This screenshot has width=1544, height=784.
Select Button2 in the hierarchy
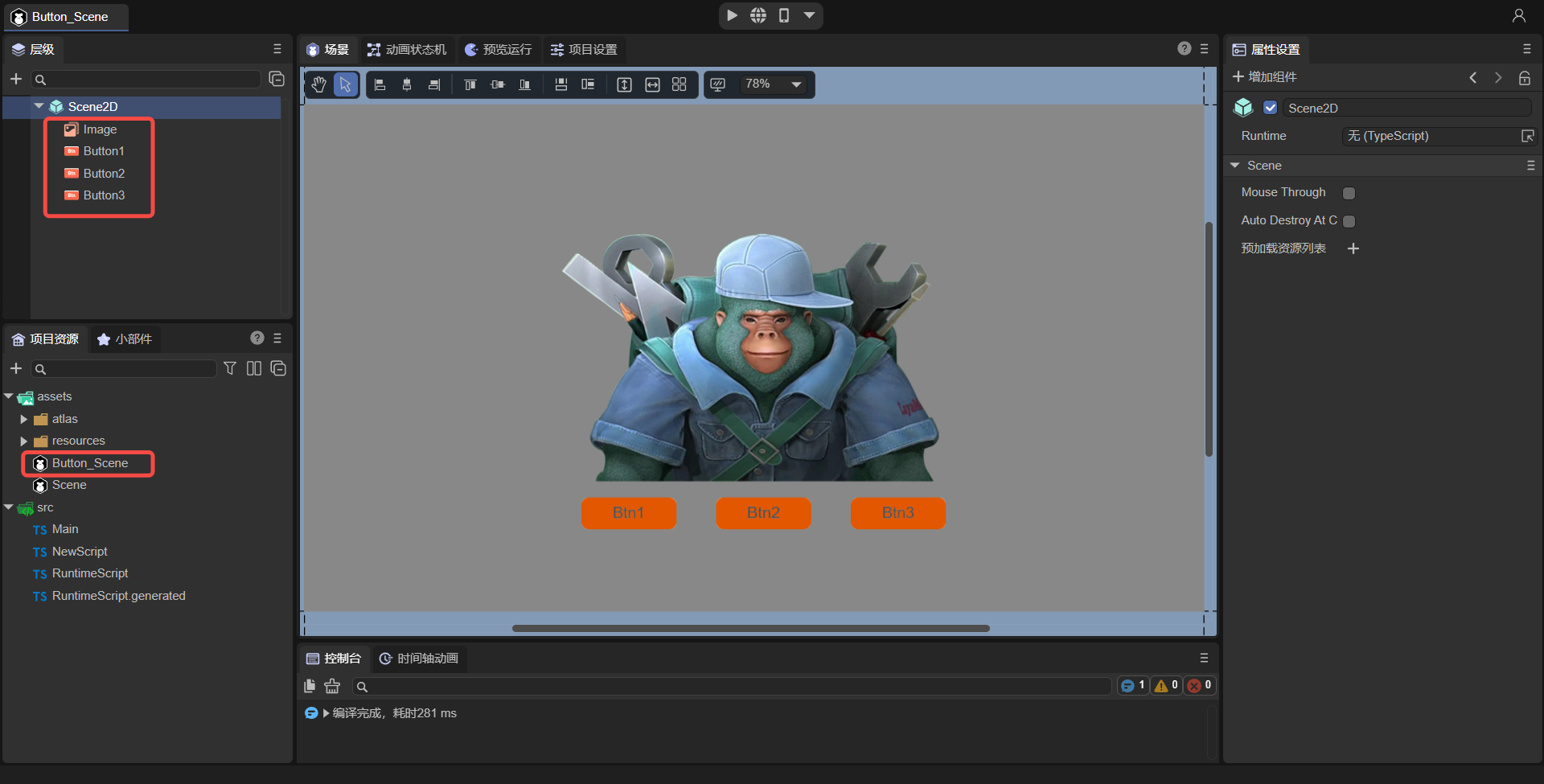point(104,174)
